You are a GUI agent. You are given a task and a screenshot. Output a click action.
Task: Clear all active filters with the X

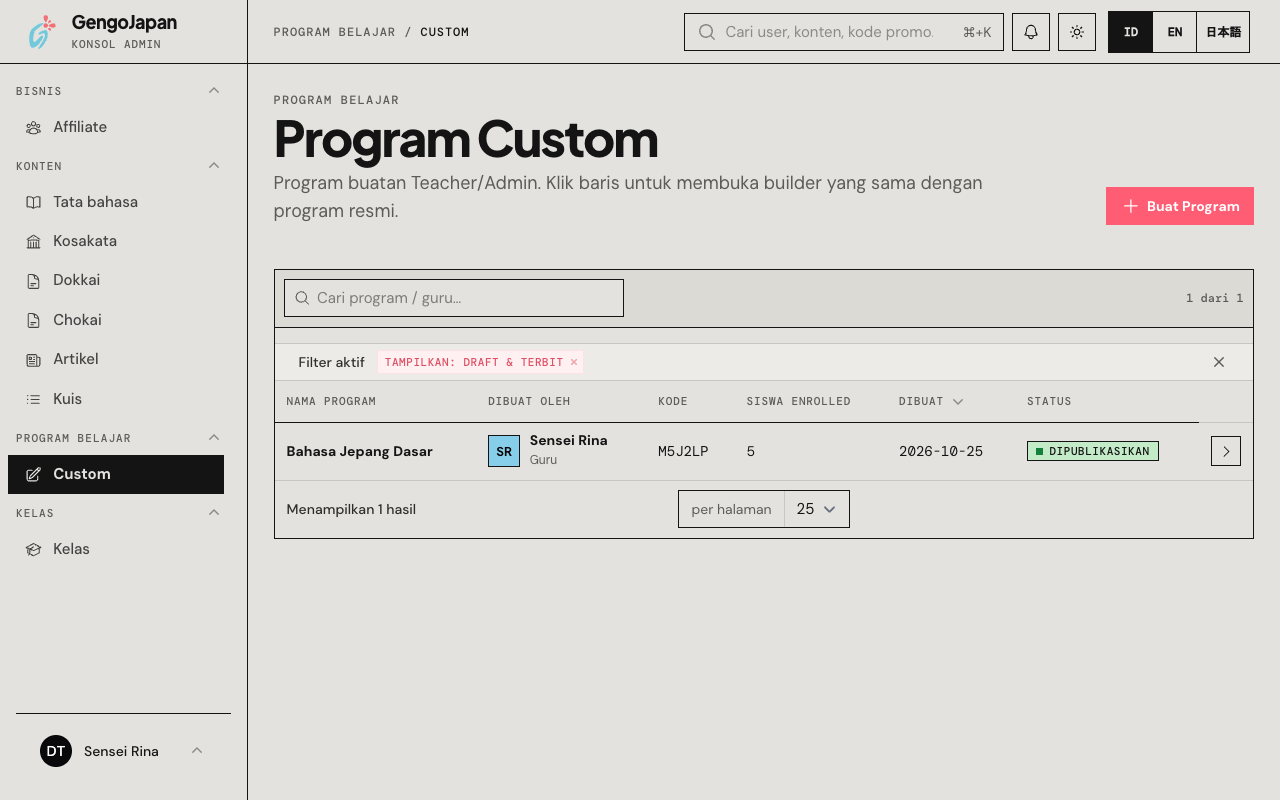[x=1219, y=362]
